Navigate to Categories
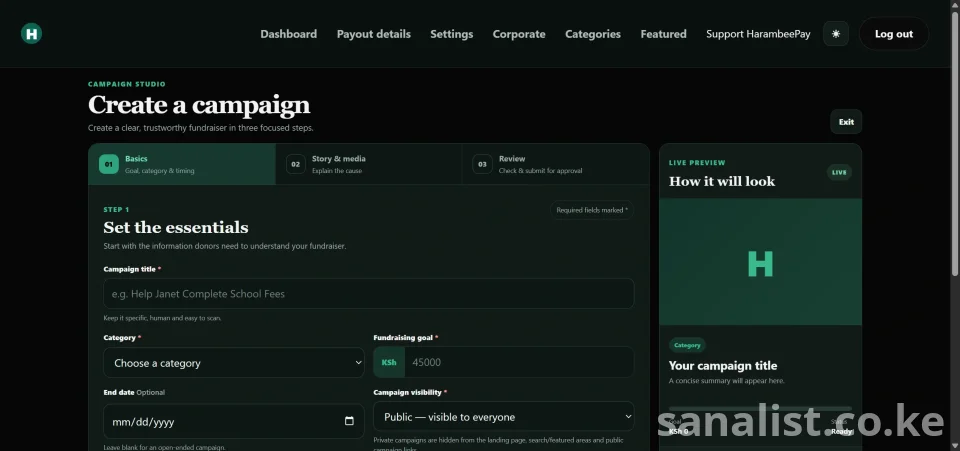The width and height of the screenshot is (960, 451). click(x=593, y=34)
